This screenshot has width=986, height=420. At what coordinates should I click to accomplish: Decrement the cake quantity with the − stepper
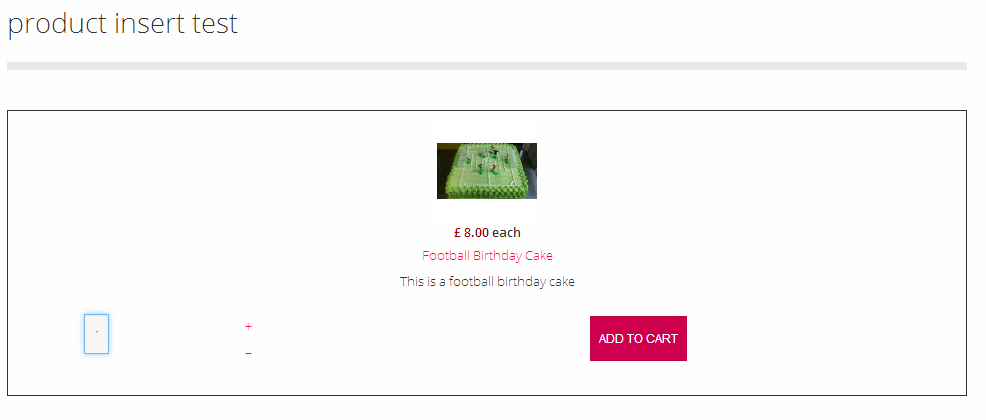(248, 354)
